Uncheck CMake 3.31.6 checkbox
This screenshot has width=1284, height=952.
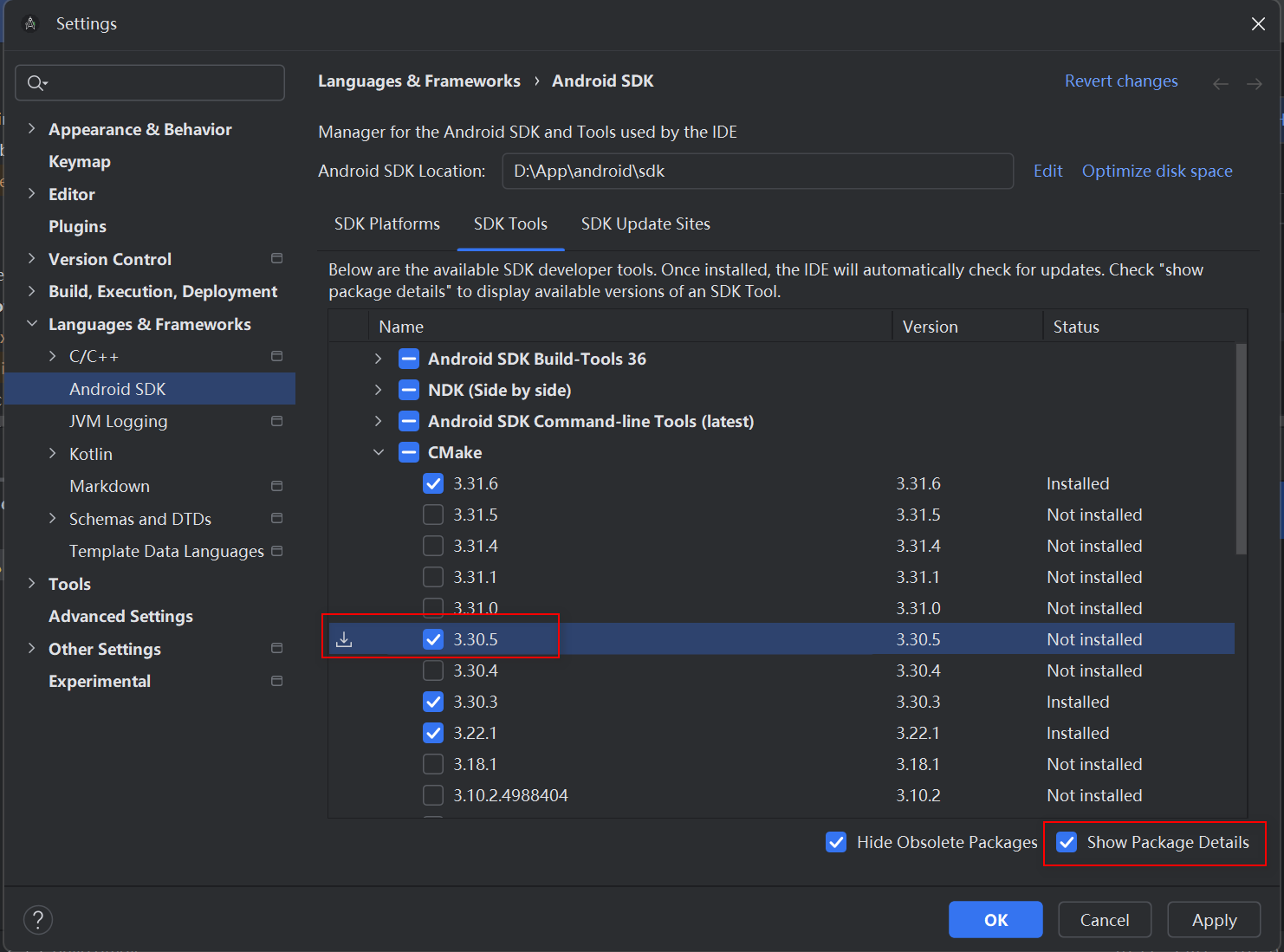[x=433, y=483]
